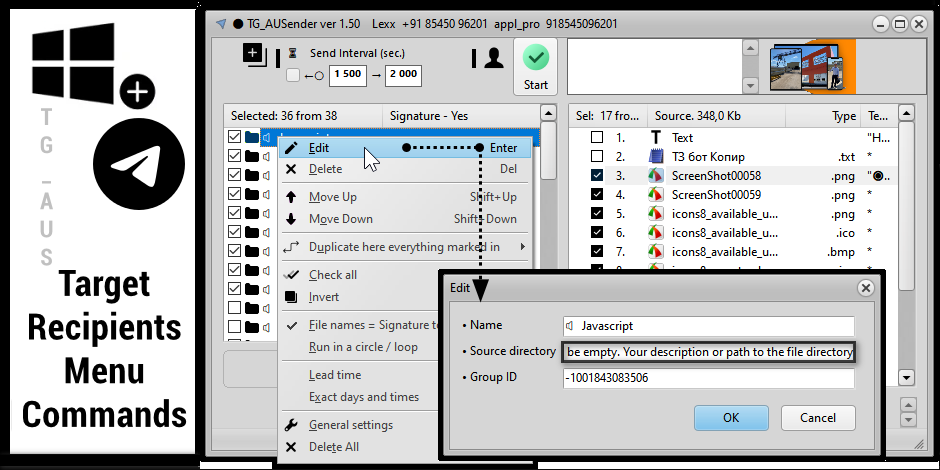940x470 pixels.
Task: Click the user silhouette icon
Action: pos(493,58)
